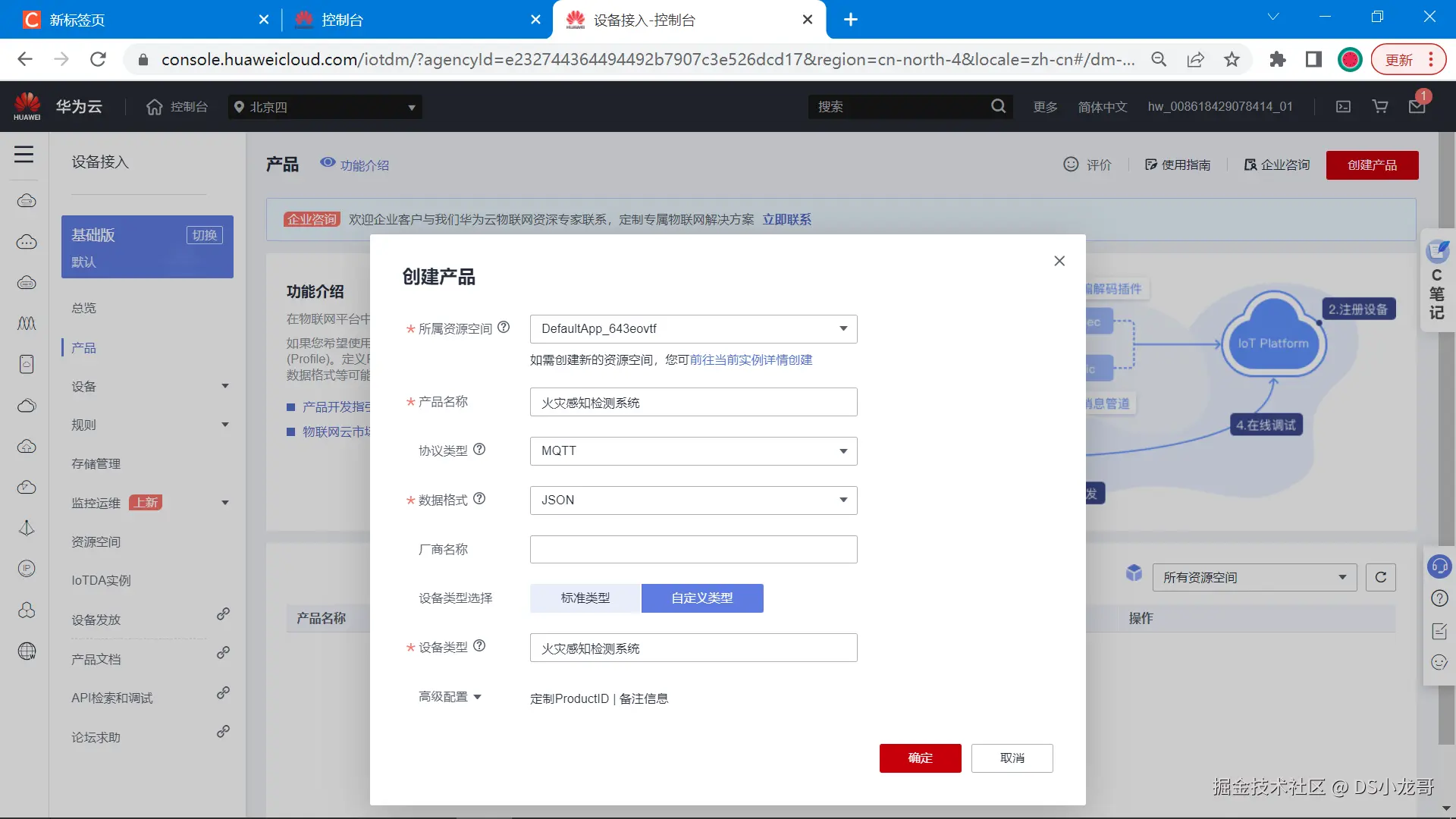Click help icon beside 所属资源空间
The width and height of the screenshot is (1456, 819).
tap(504, 328)
